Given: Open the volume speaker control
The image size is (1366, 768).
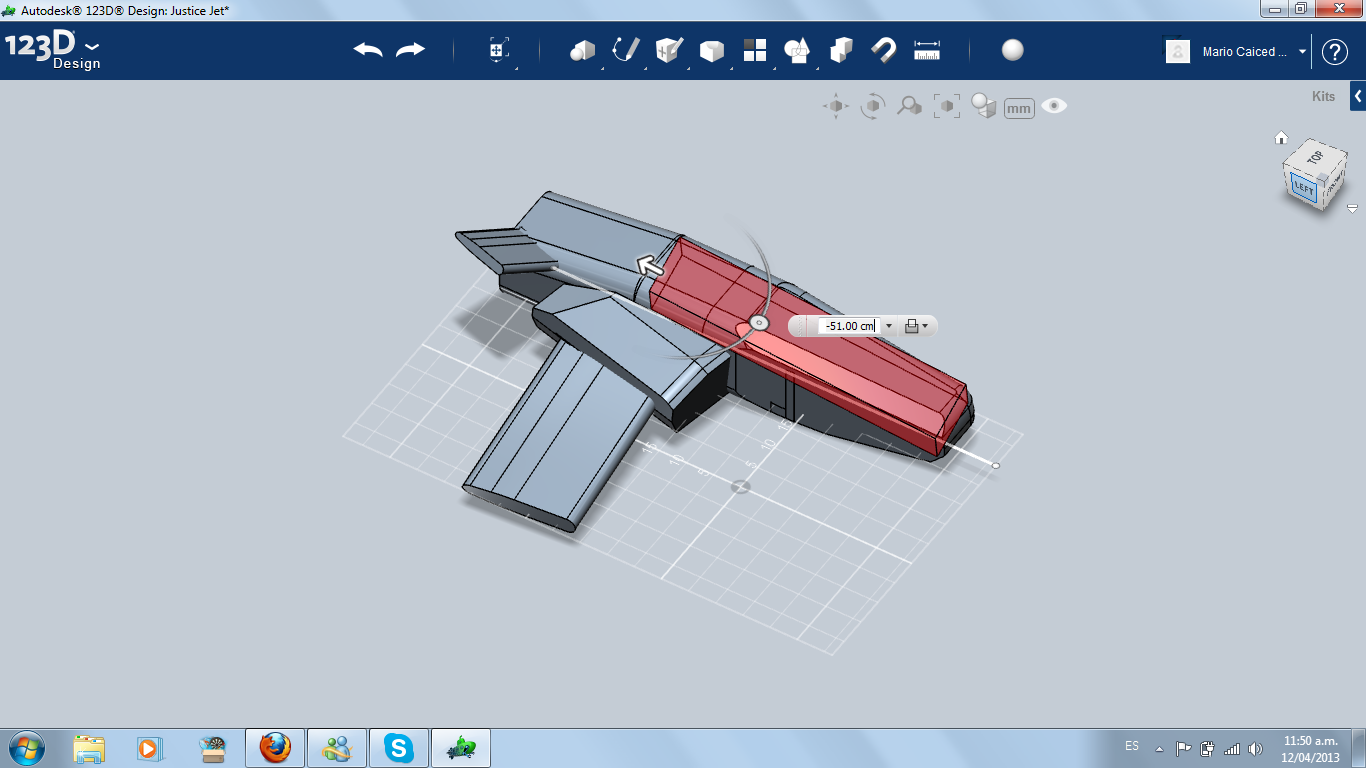Looking at the screenshot, I should (1254, 748).
